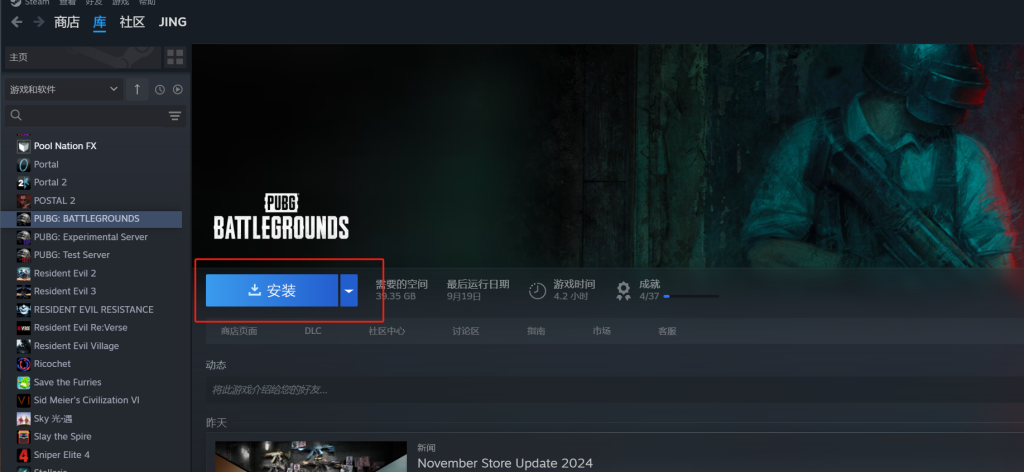
Task: Click the Resident Evil Village icon
Action: click(24, 345)
